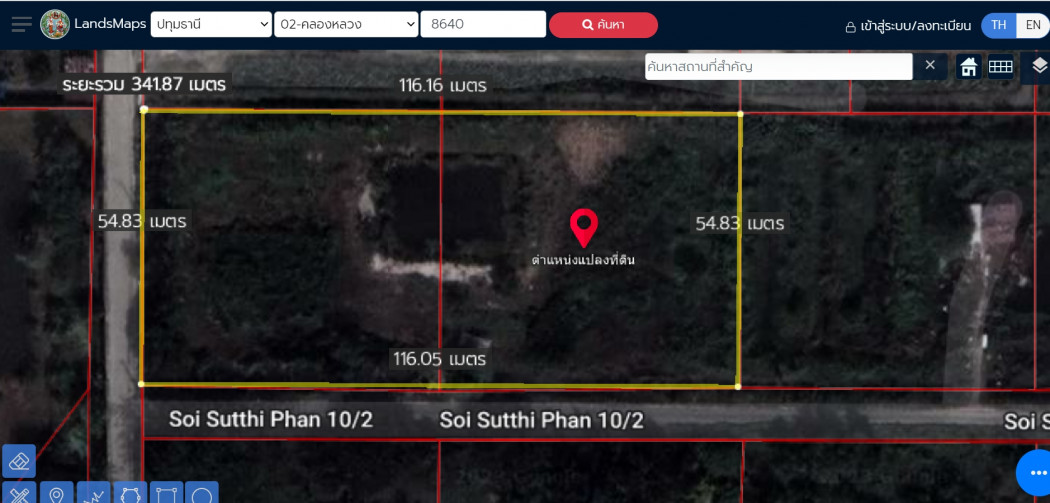
Task: Click the ค้นหาสถานที่สำคัญ search box
Action: pyautogui.click(x=778, y=66)
